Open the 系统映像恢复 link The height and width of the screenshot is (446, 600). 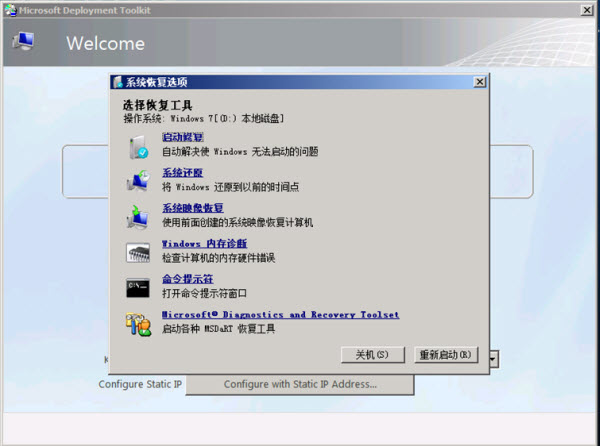[192, 208]
